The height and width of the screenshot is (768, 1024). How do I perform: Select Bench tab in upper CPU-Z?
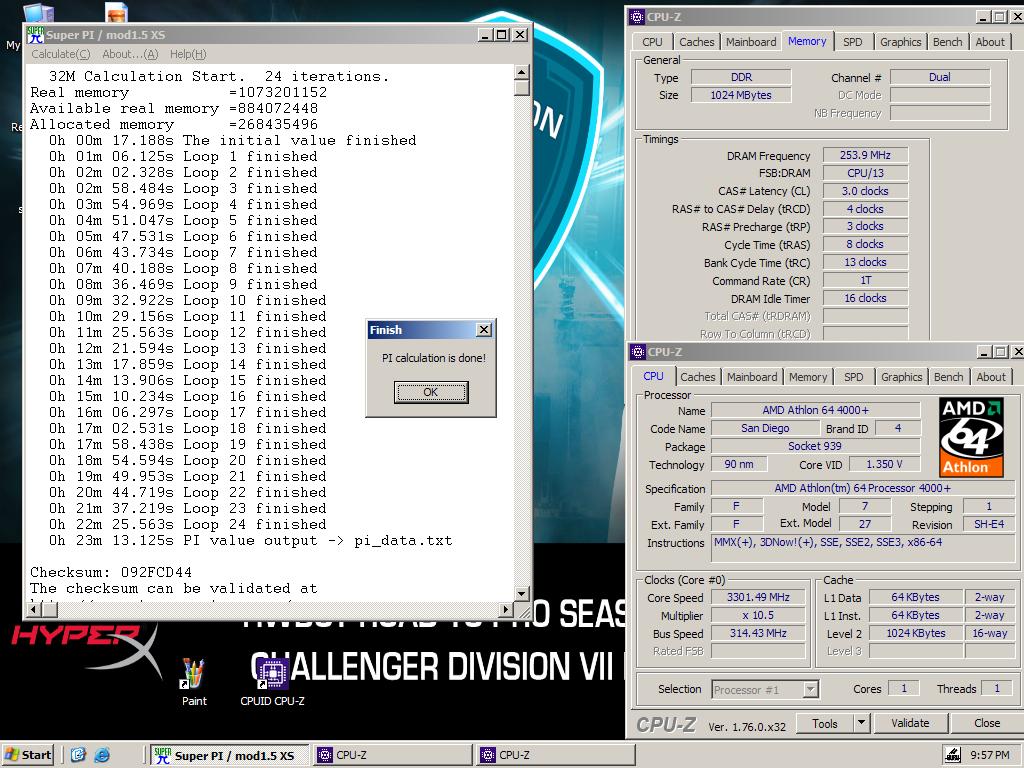(948, 42)
